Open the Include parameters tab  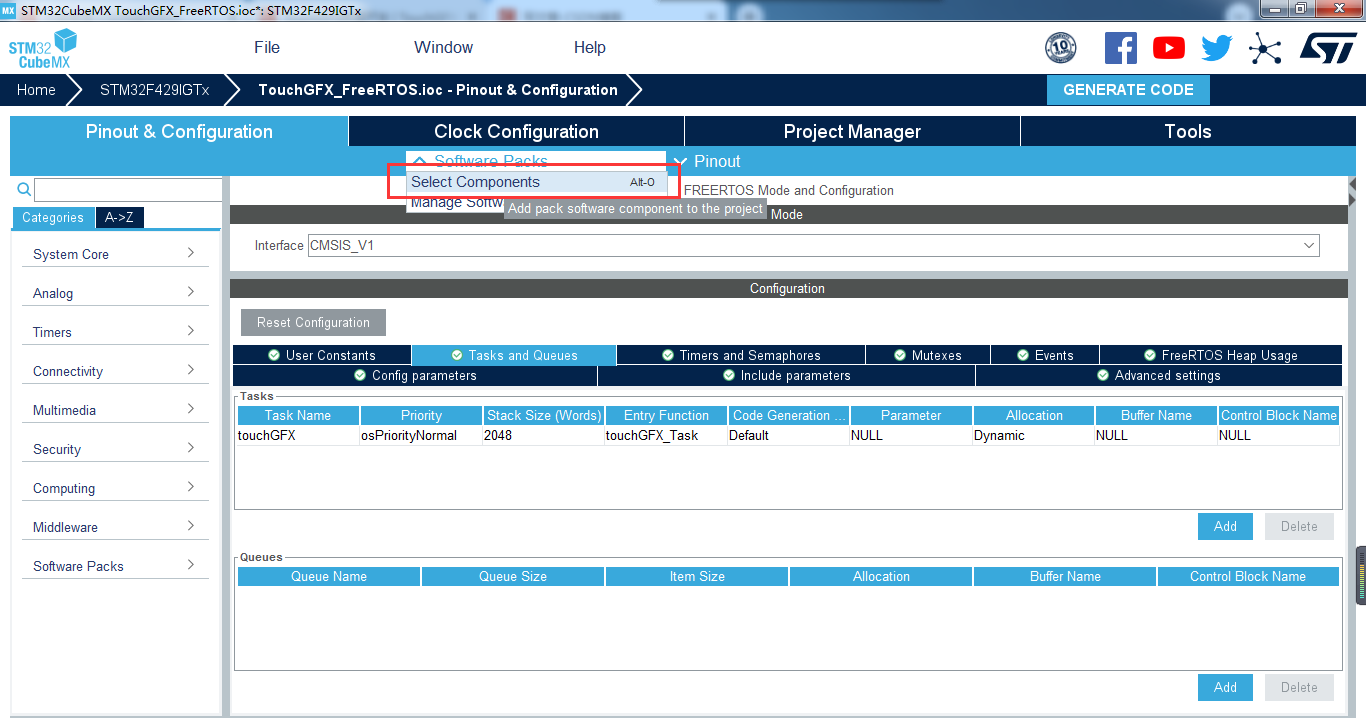click(x=787, y=376)
